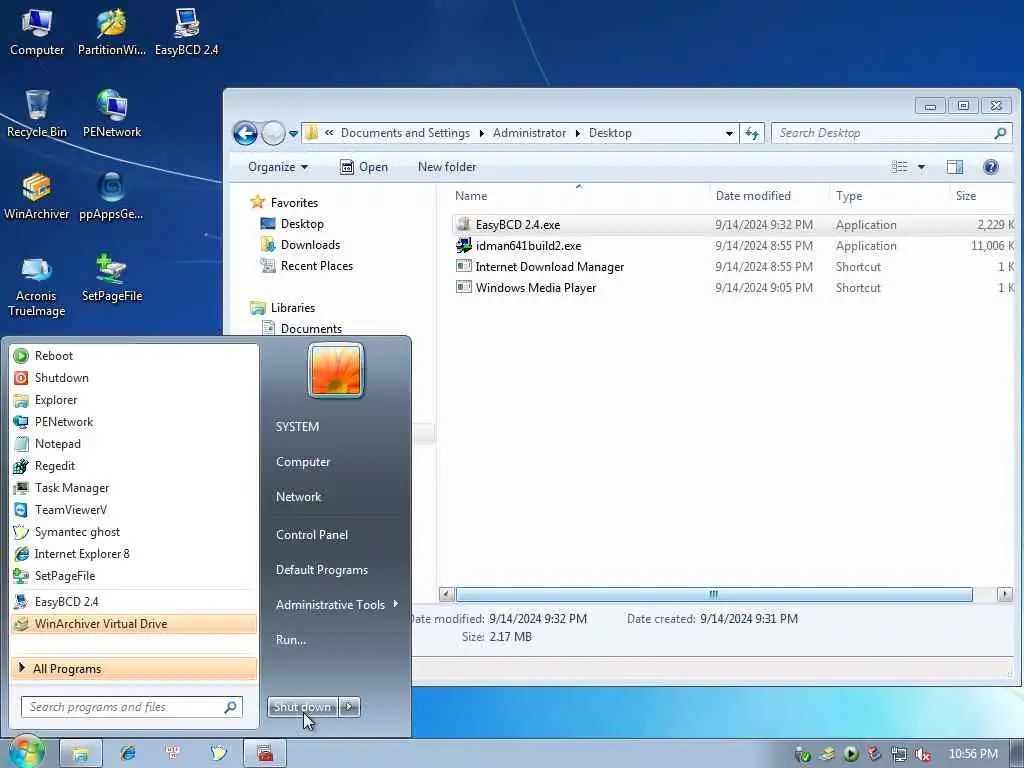Click New folder in the toolbar
The image size is (1024, 768).
(447, 167)
